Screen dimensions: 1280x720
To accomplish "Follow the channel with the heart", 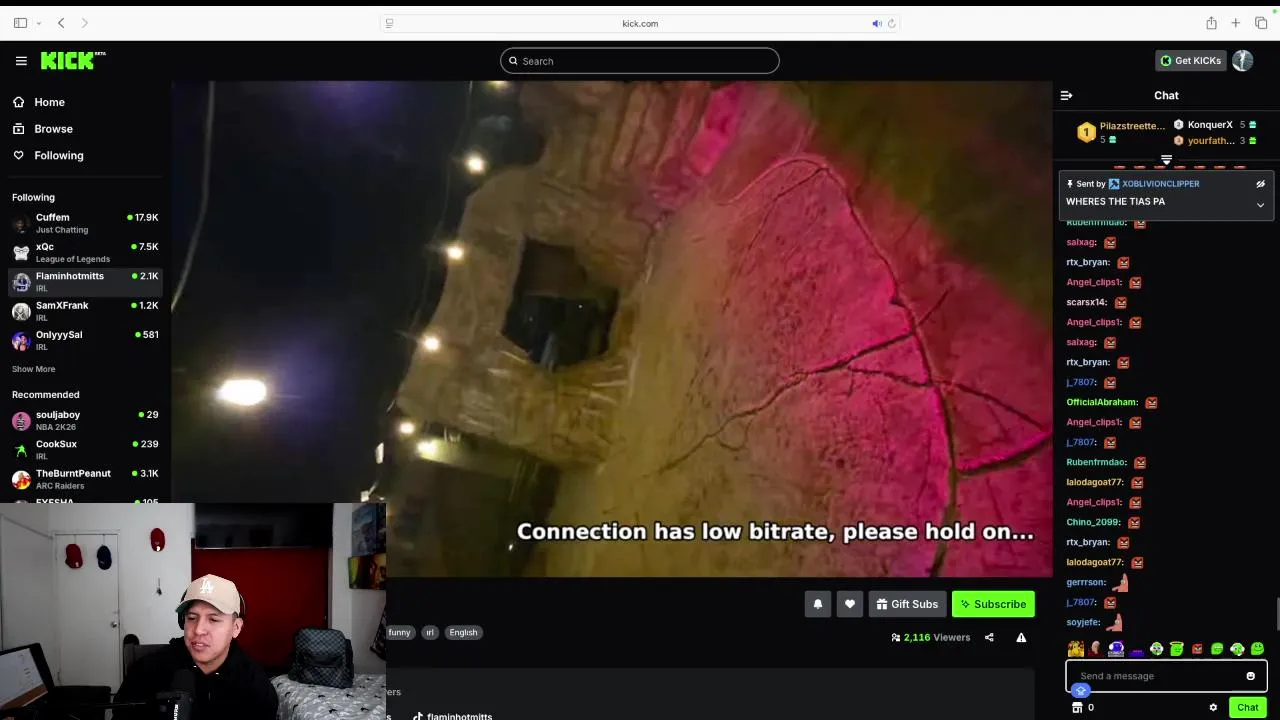I will (x=850, y=604).
